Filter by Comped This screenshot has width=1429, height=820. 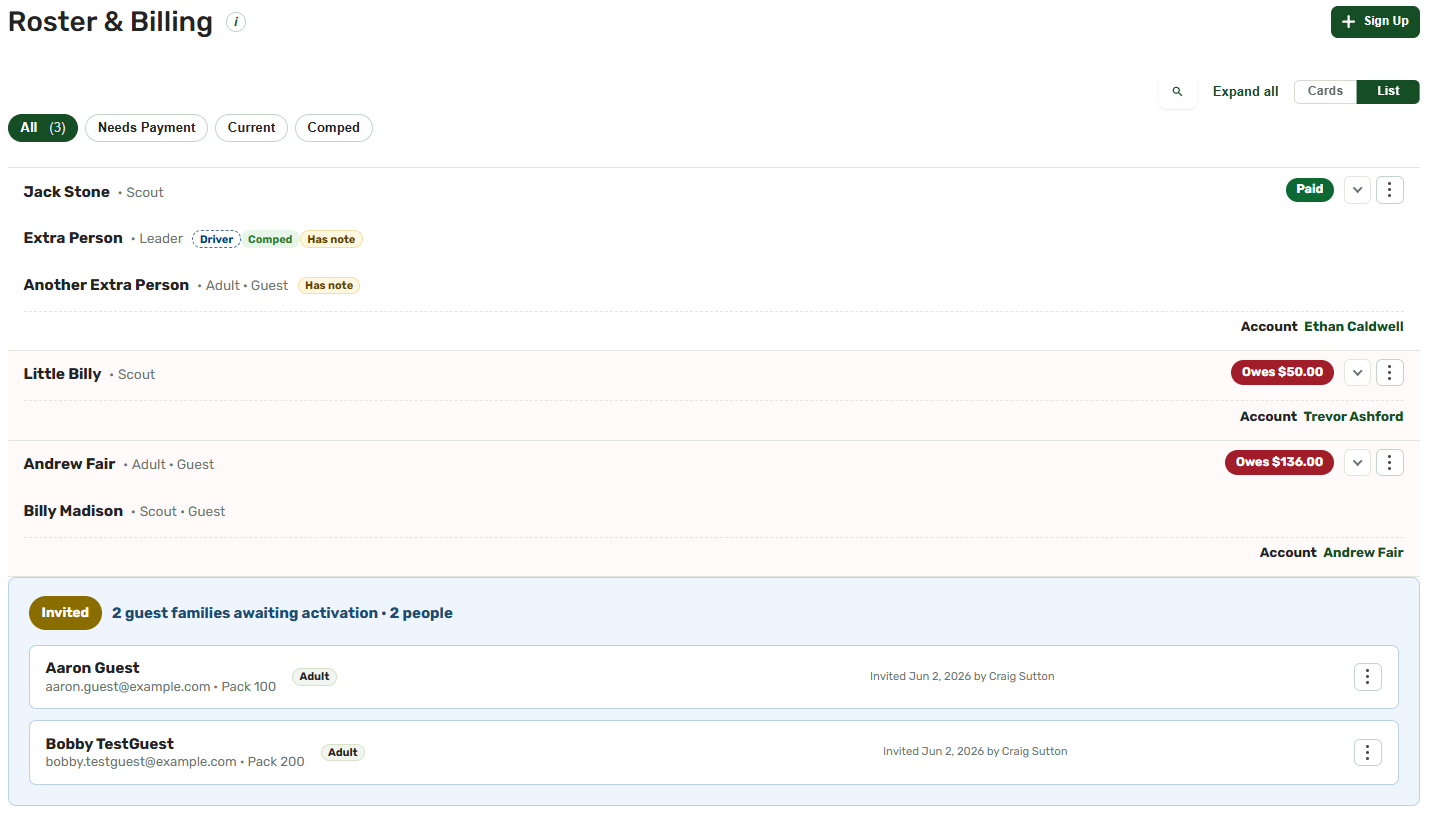[x=333, y=128]
